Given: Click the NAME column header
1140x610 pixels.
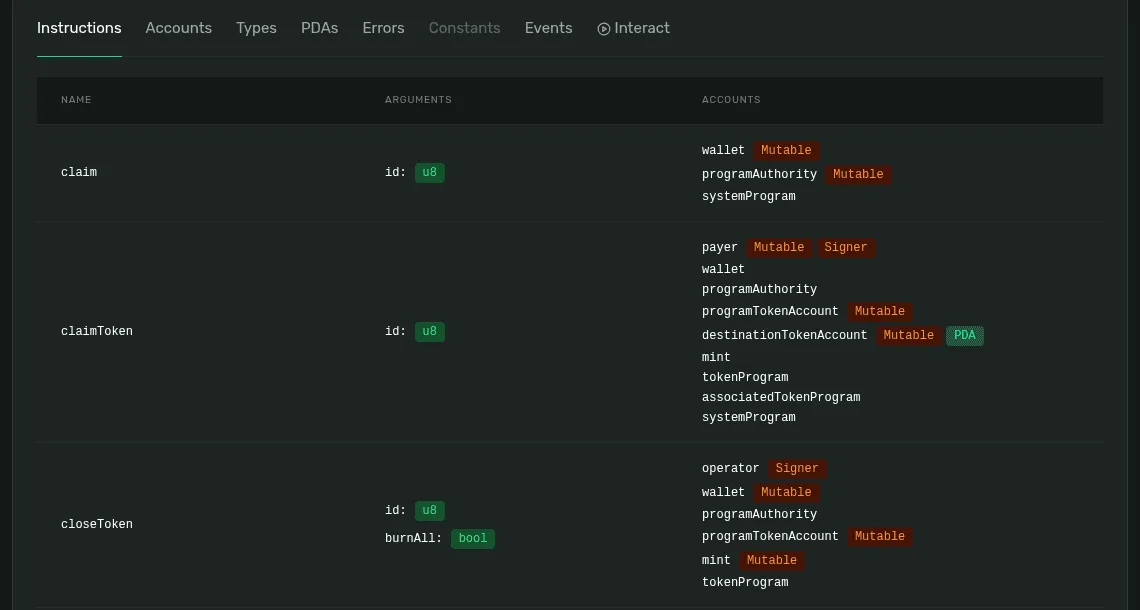Looking at the screenshot, I should point(76,100).
